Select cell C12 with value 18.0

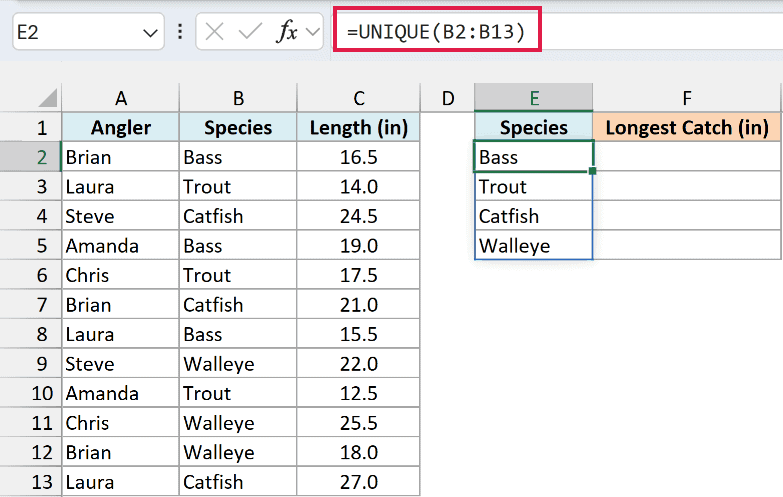click(x=359, y=453)
